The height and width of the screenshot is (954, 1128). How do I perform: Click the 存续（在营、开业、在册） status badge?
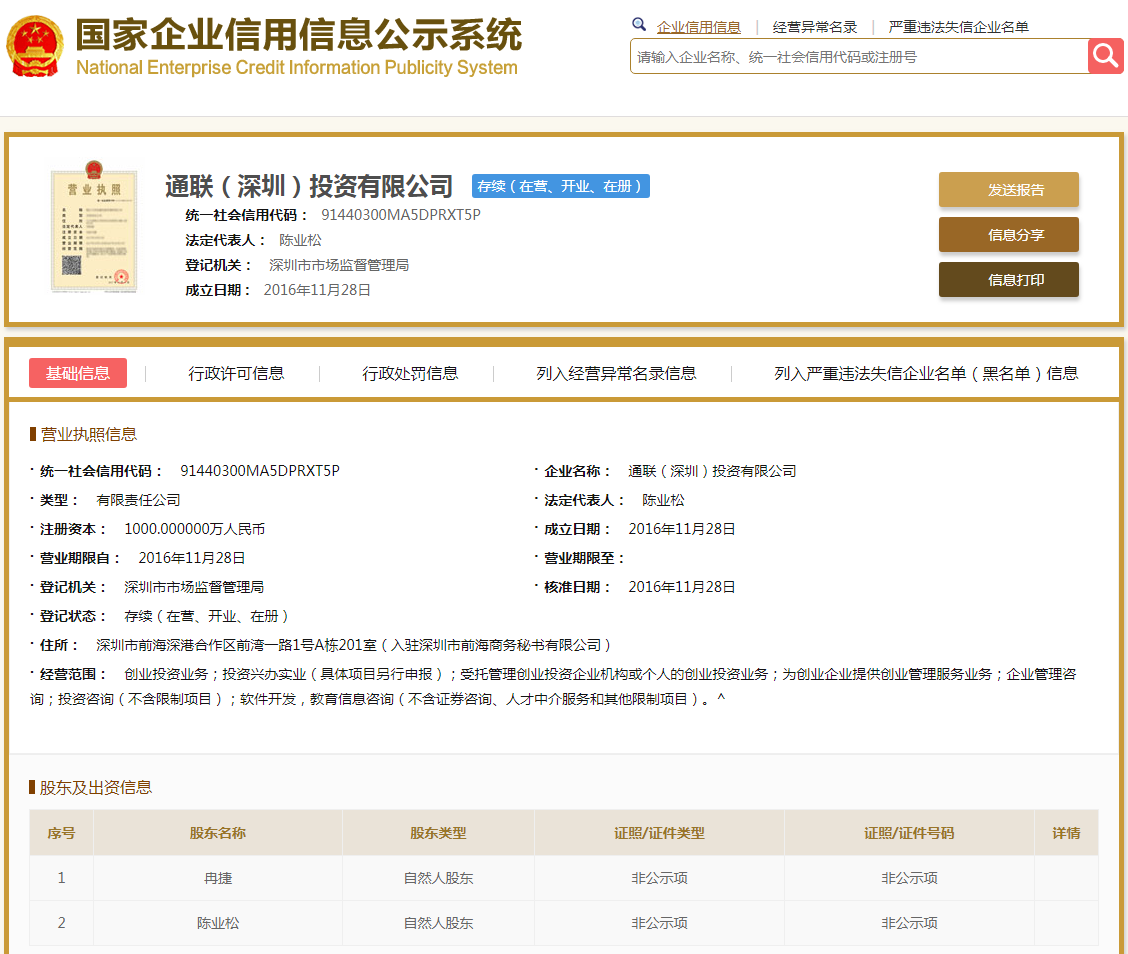[561, 186]
